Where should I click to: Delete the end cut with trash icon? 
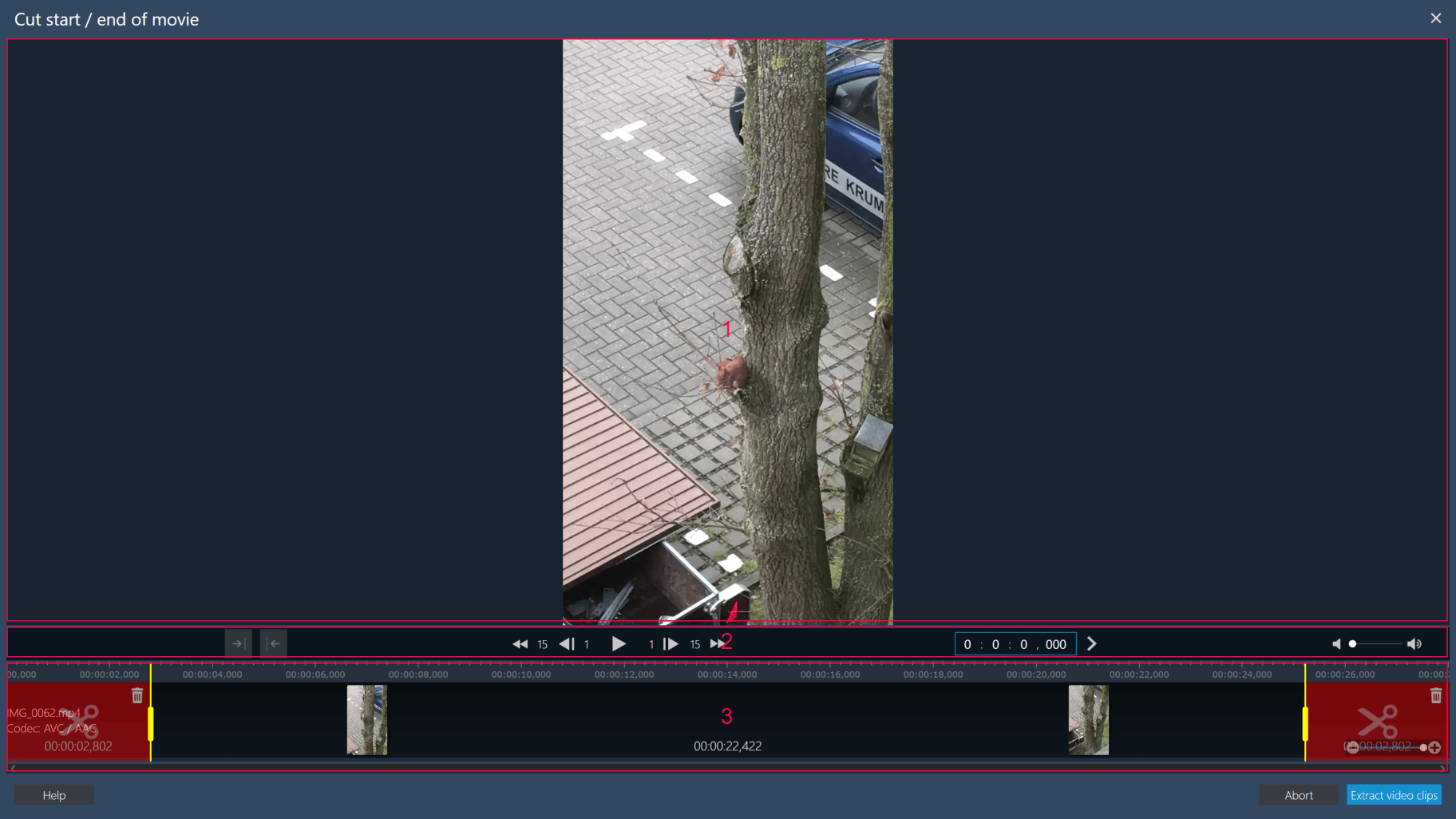pyautogui.click(x=1436, y=696)
